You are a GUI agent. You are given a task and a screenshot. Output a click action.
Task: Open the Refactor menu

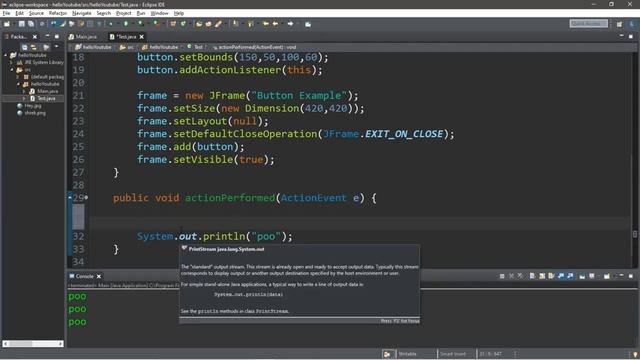coord(58,13)
